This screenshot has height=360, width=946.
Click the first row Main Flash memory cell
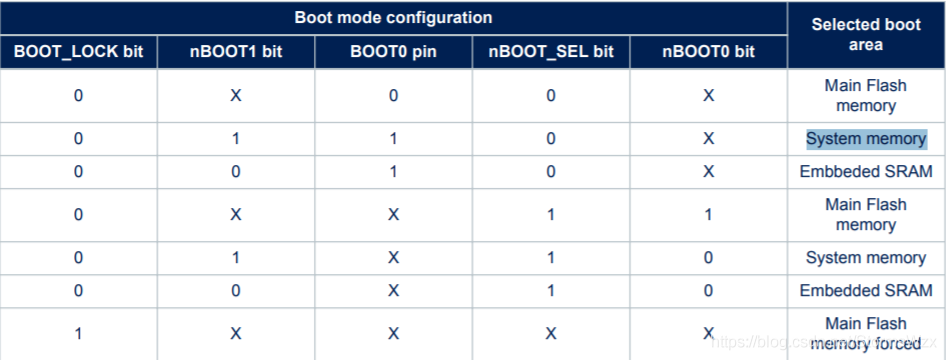point(866,95)
